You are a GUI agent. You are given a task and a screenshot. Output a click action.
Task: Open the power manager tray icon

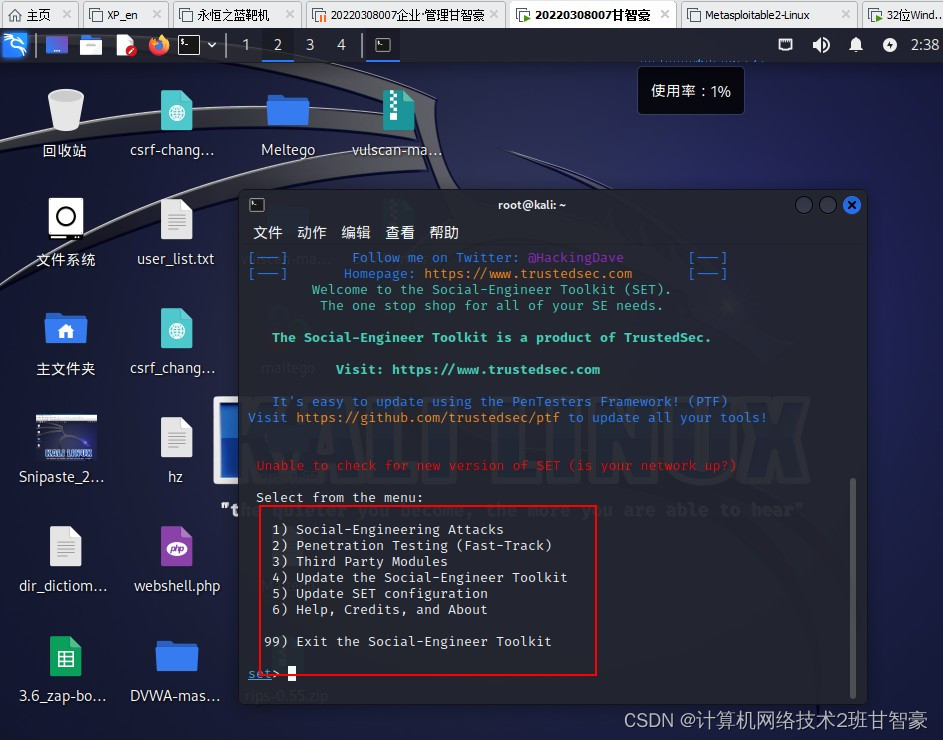click(x=890, y=45)
